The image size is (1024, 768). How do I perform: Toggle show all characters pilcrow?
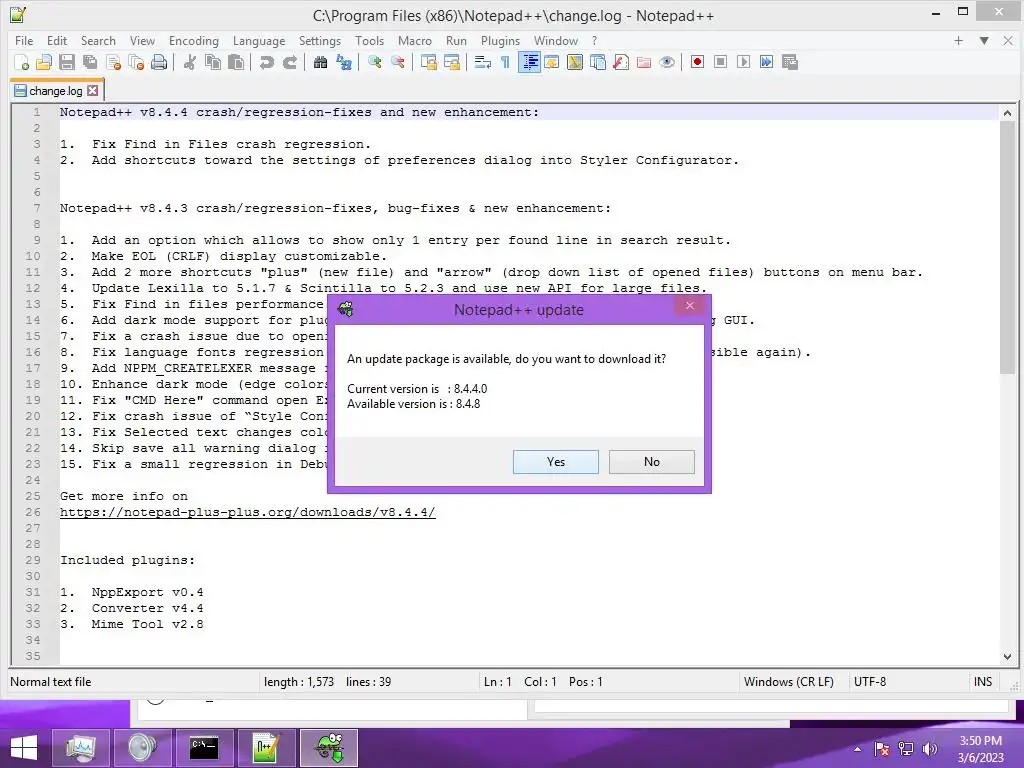(505, 62)
